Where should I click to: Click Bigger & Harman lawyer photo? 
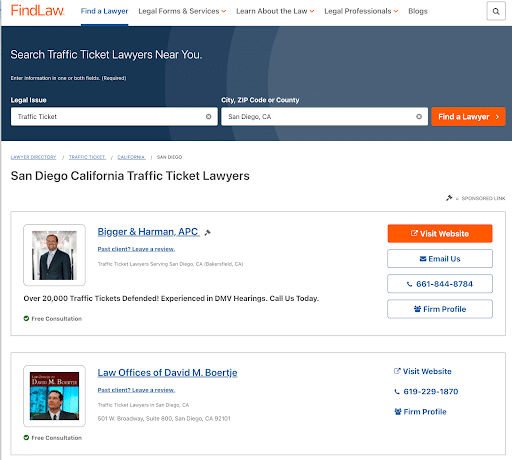pyautogui.click(x=54, y=255)
